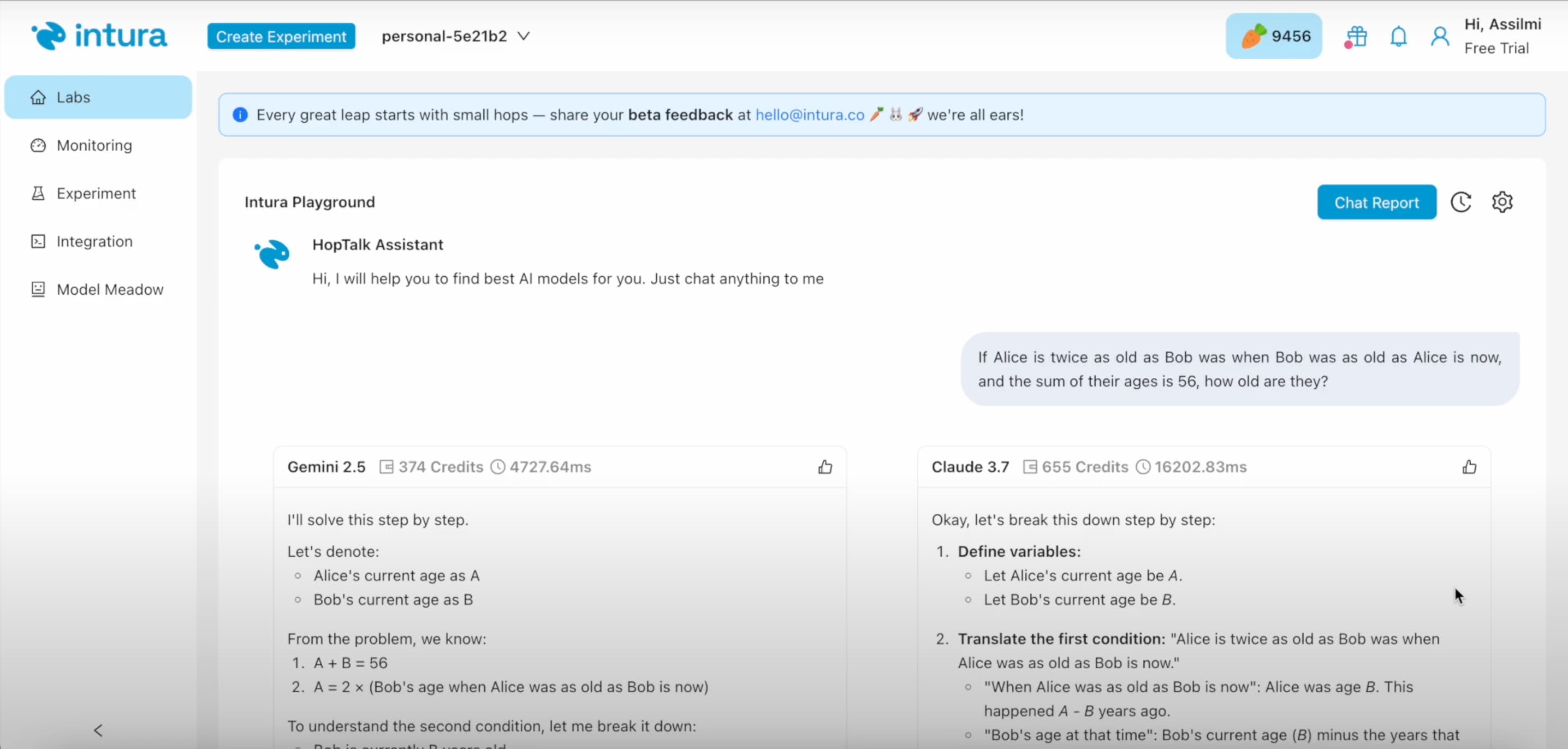This screenshot has width=1568, height=749.
Task: Like the Gemini 2.5 response
Action: point(825,467)
